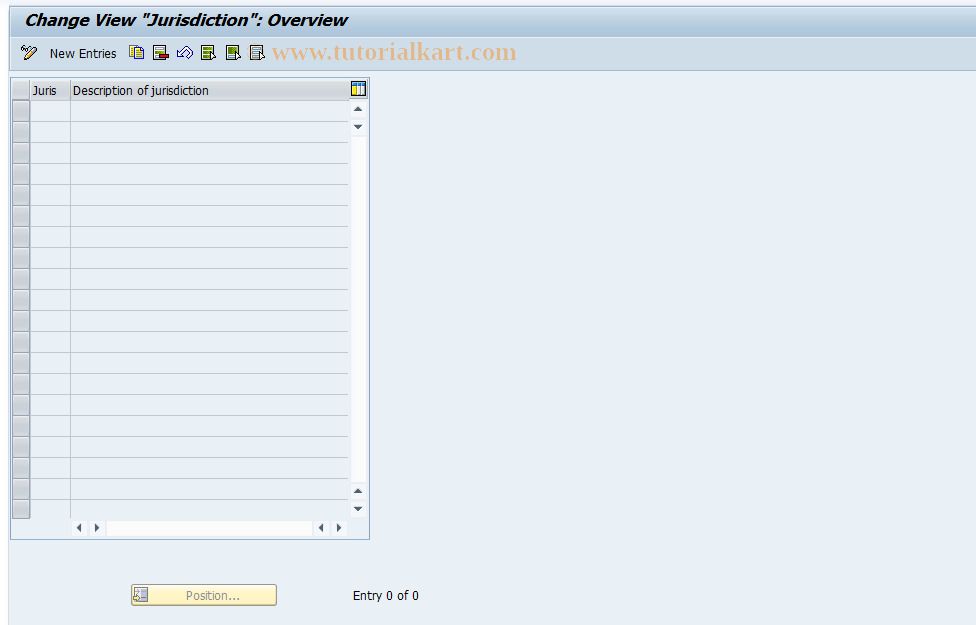Click the bottom scroll up arrow

click(358, 491)
